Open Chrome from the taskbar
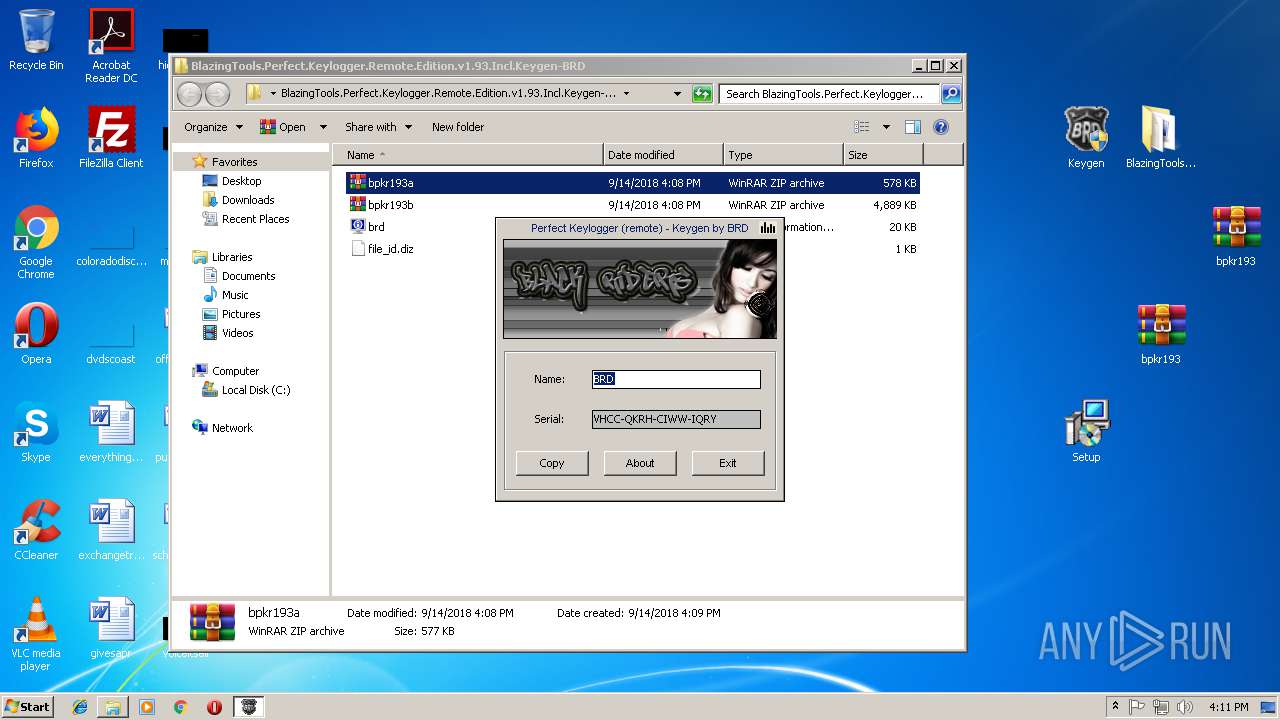 pyautogui.click(x=181, y=707)
